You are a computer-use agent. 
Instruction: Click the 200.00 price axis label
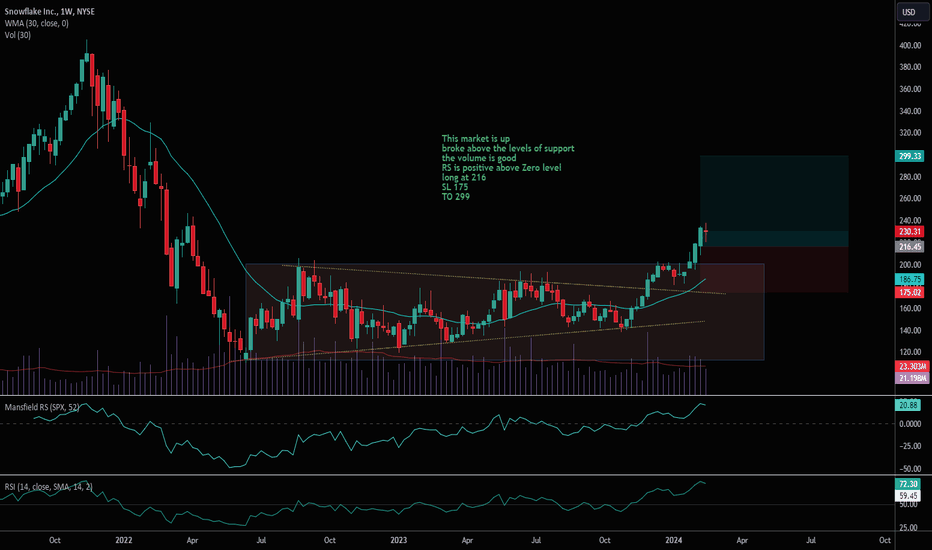910,265
